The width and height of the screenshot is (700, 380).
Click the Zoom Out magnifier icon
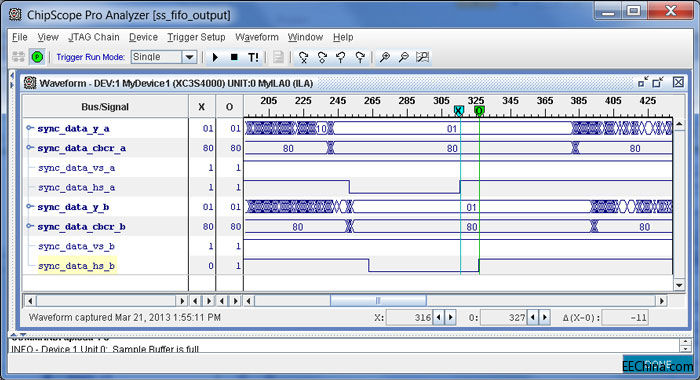coord(404,57)
